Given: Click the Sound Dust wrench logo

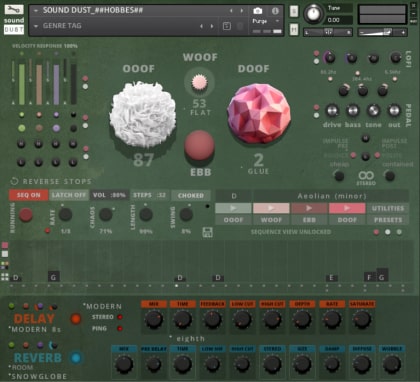Looking at the screenshot, I should click(x=14, y=9).
